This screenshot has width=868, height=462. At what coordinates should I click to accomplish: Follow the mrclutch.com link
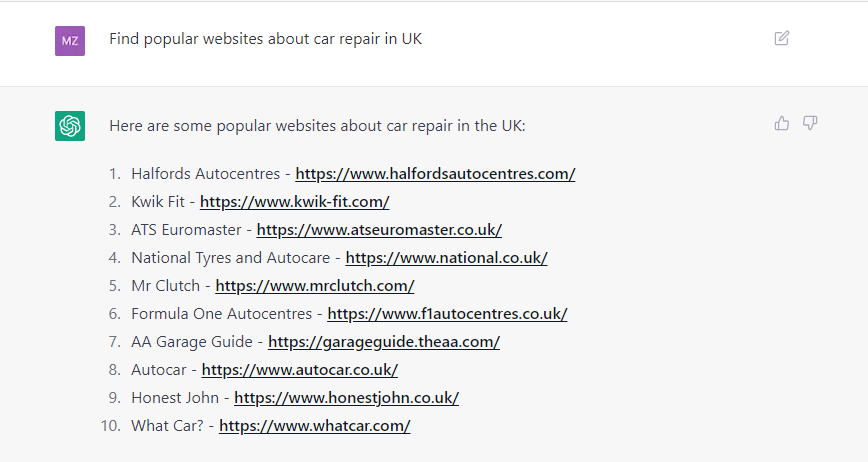click(x=314, y=286)
